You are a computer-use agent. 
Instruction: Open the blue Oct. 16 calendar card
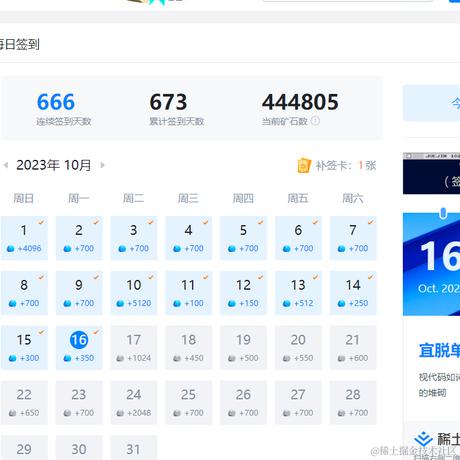[x=431, y=264]
